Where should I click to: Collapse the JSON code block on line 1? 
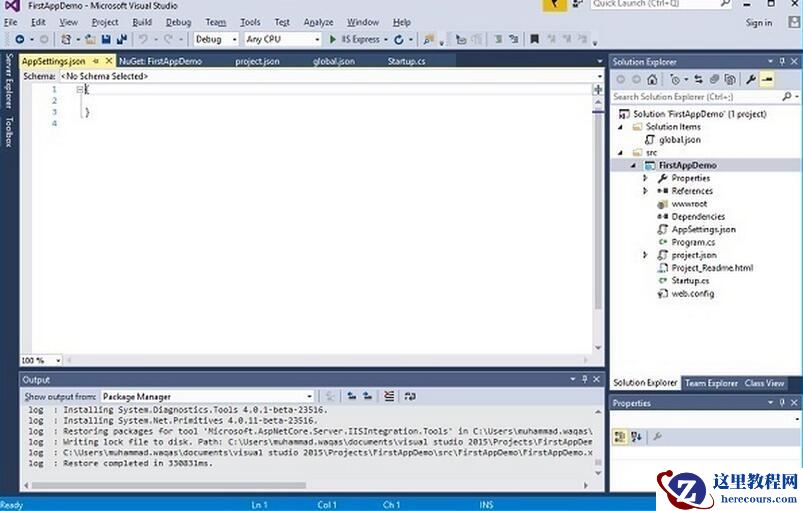pyautogui.click(x=79, y=90)
